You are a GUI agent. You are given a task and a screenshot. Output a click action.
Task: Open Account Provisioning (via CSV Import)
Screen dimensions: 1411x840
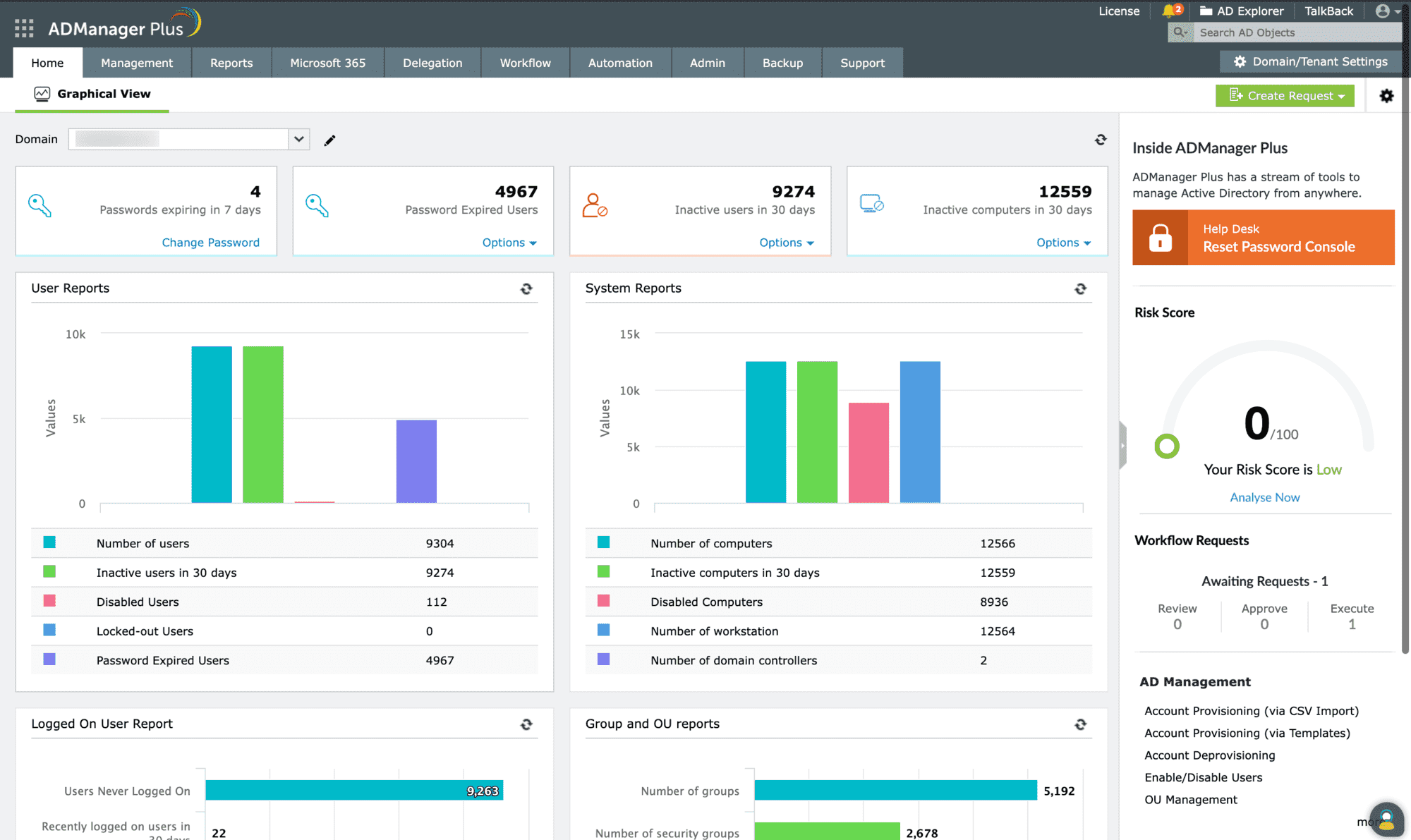pos(1252,711)
